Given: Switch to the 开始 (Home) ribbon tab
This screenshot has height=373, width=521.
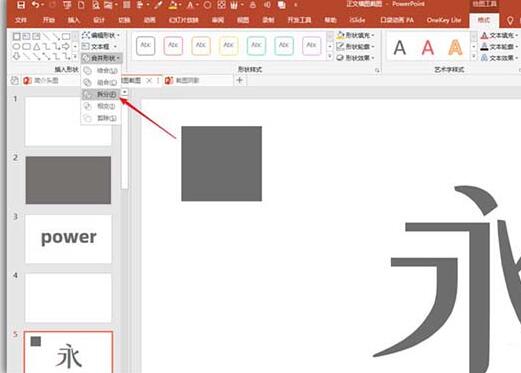Looking at the screenshot, I should 49,21.
